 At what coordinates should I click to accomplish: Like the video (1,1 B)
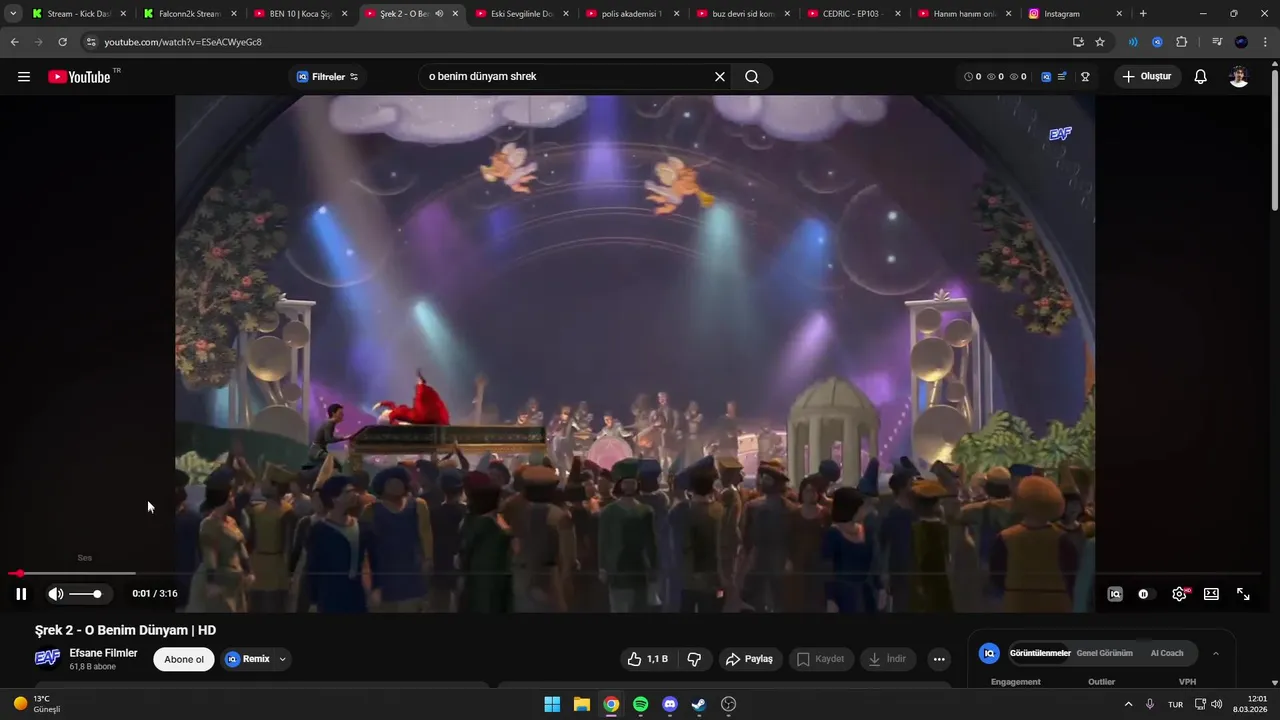647,659
